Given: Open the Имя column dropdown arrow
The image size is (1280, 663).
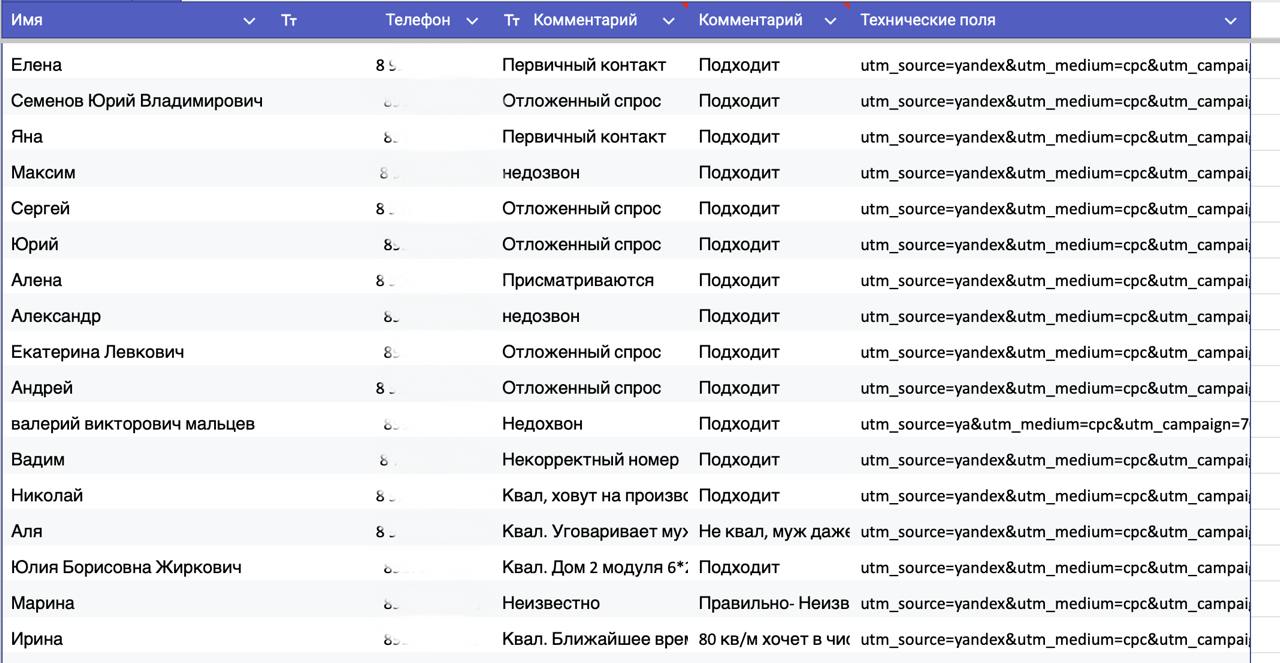Looking at the screenshot, I should tap(249, 21).
